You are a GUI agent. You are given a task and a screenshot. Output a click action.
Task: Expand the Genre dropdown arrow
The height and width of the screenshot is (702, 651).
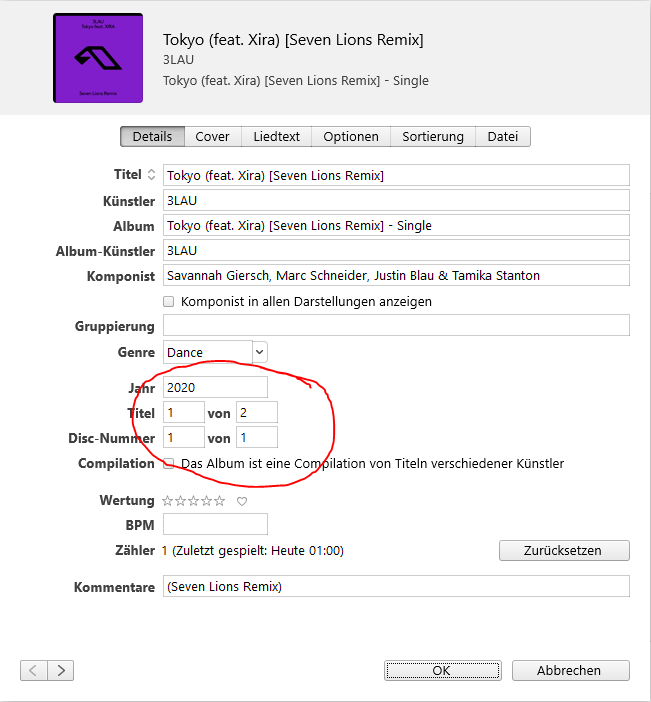(x=260, y=352)
